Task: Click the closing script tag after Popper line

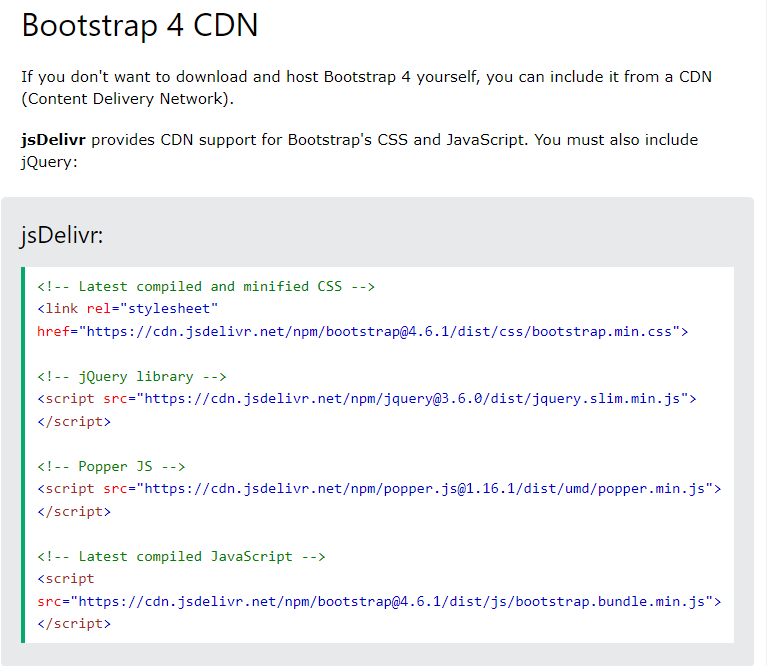Action: coord(74,511)
